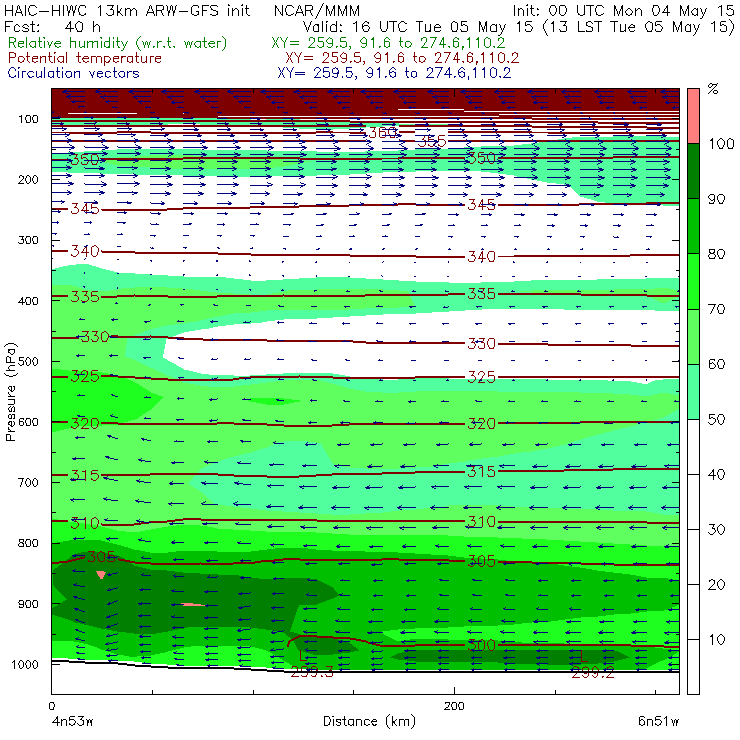Click the left-hand '305' contour label
This screenshot has width=740, height=740.
point(101,557)
